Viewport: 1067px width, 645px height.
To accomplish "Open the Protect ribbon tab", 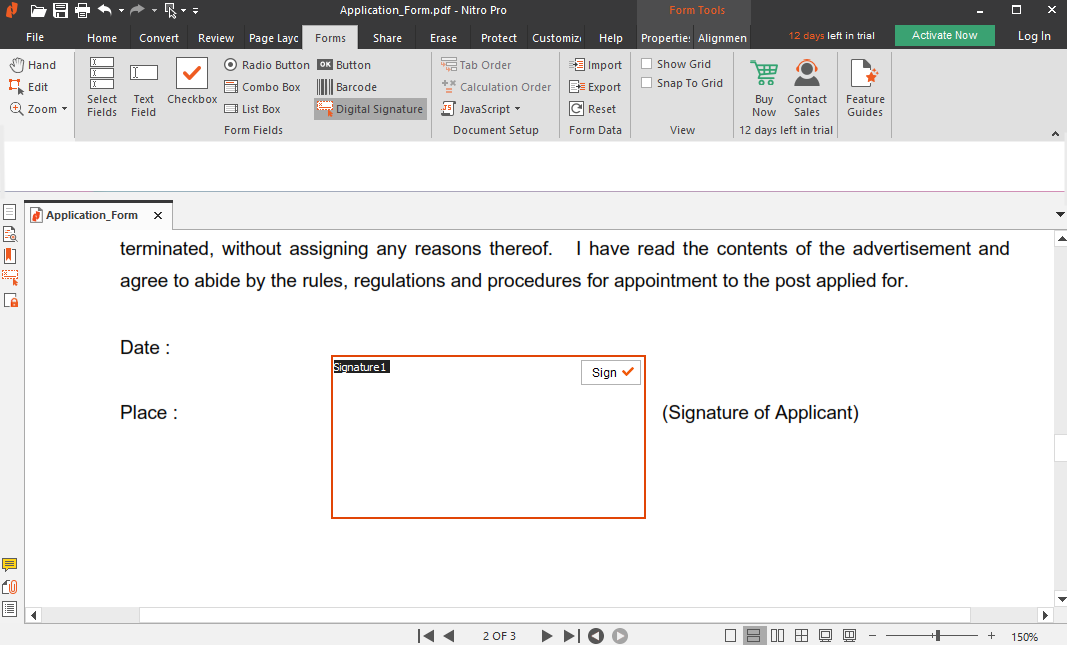I will point(498,37).
